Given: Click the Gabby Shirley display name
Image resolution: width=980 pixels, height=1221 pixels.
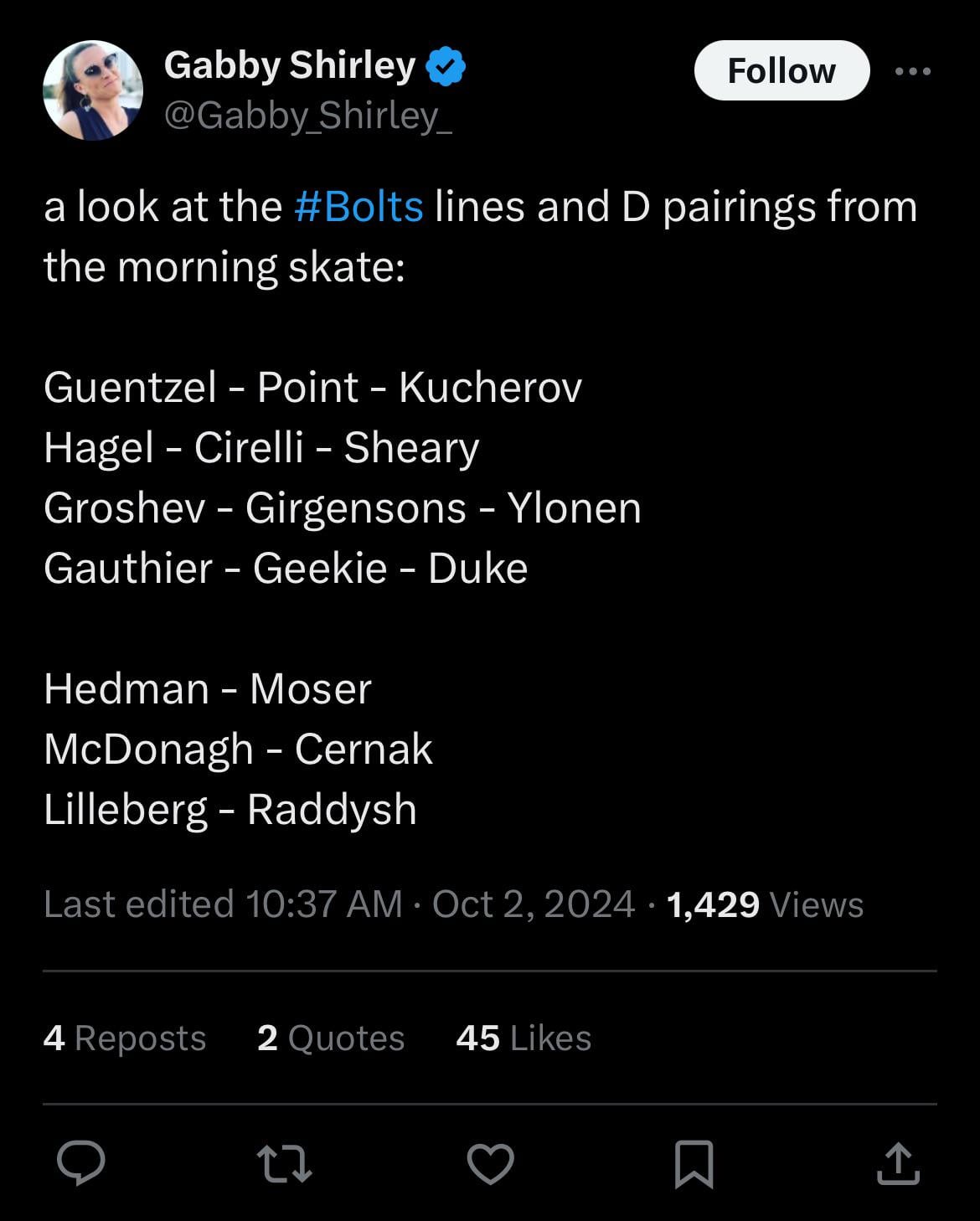Looking at the screenshot, I should (290, 65).
